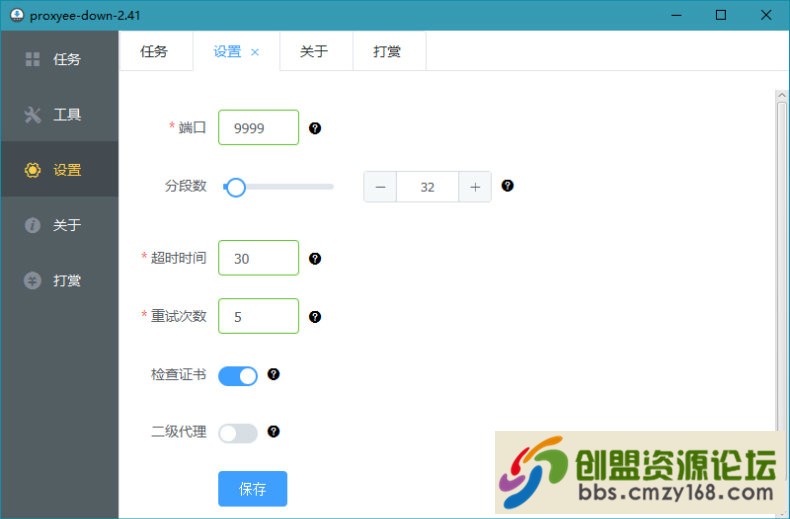Click the 分段数 slider handle
Image resolution: width=790 pixels, height=519 pixels.
coord(235,187)
